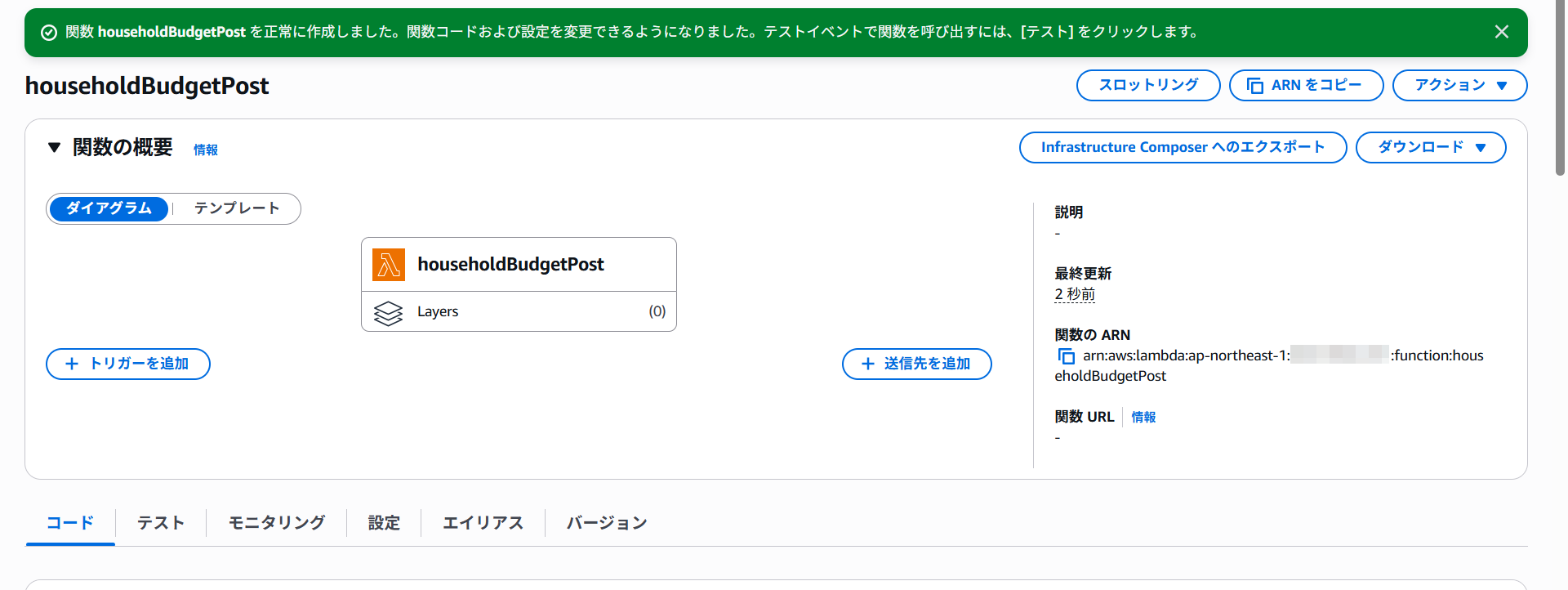Open the アクション dropdown menu
The width and height of the screenshot is (1568, 590).
click(1459, 85)
